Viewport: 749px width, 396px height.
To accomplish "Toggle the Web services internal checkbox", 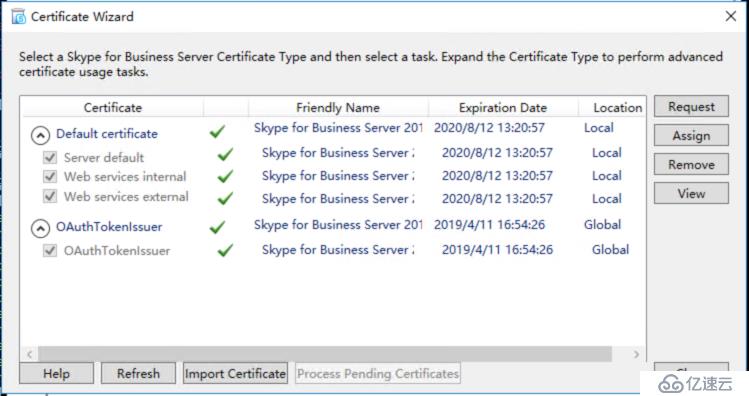I will pyautogui.click(x=50, y=176).
